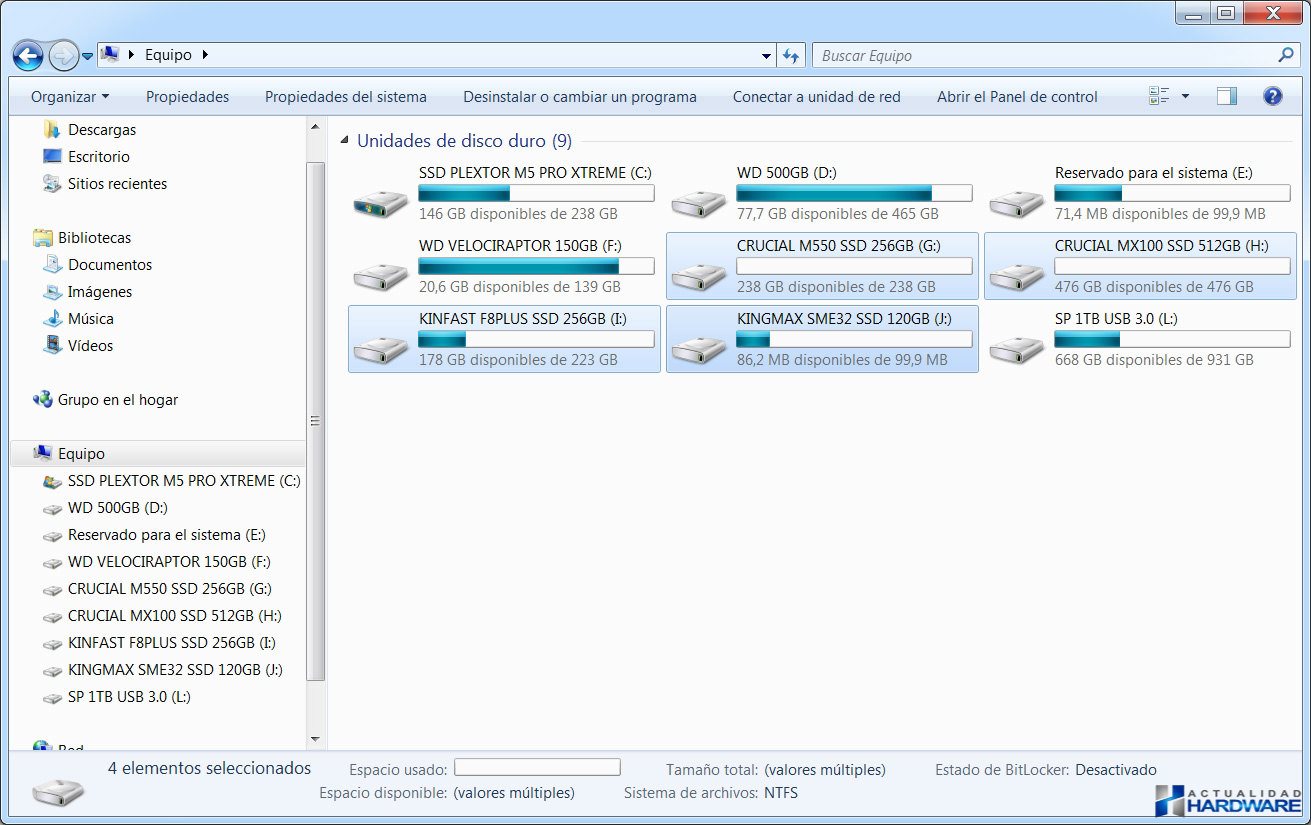
Task: Open the SSD PLEXTOR M5 PRO XTREME drive icon
Action: coord(381,200)
